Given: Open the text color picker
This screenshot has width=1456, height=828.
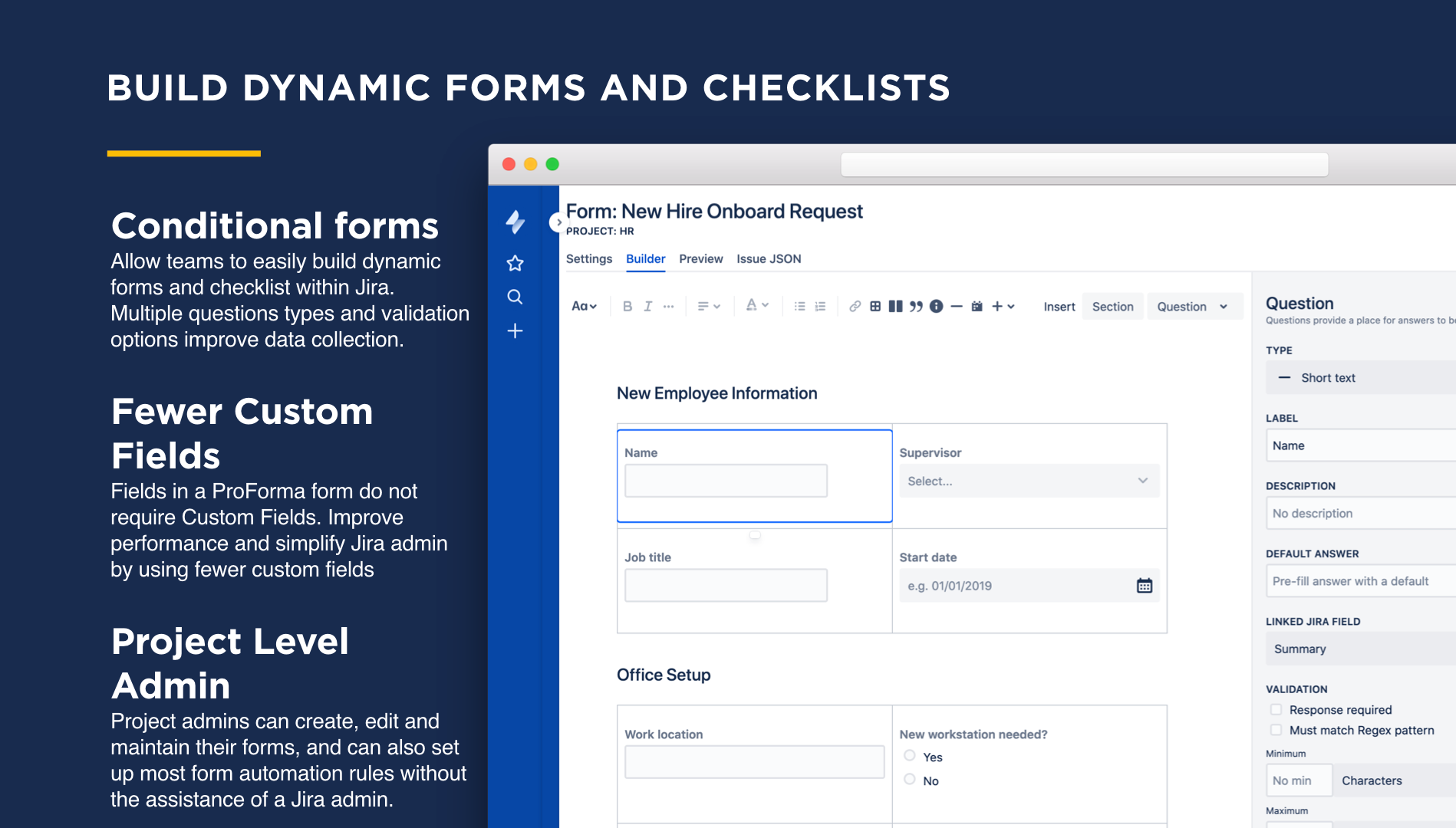Looking at the screenshot, I should [x=757, y=306].
